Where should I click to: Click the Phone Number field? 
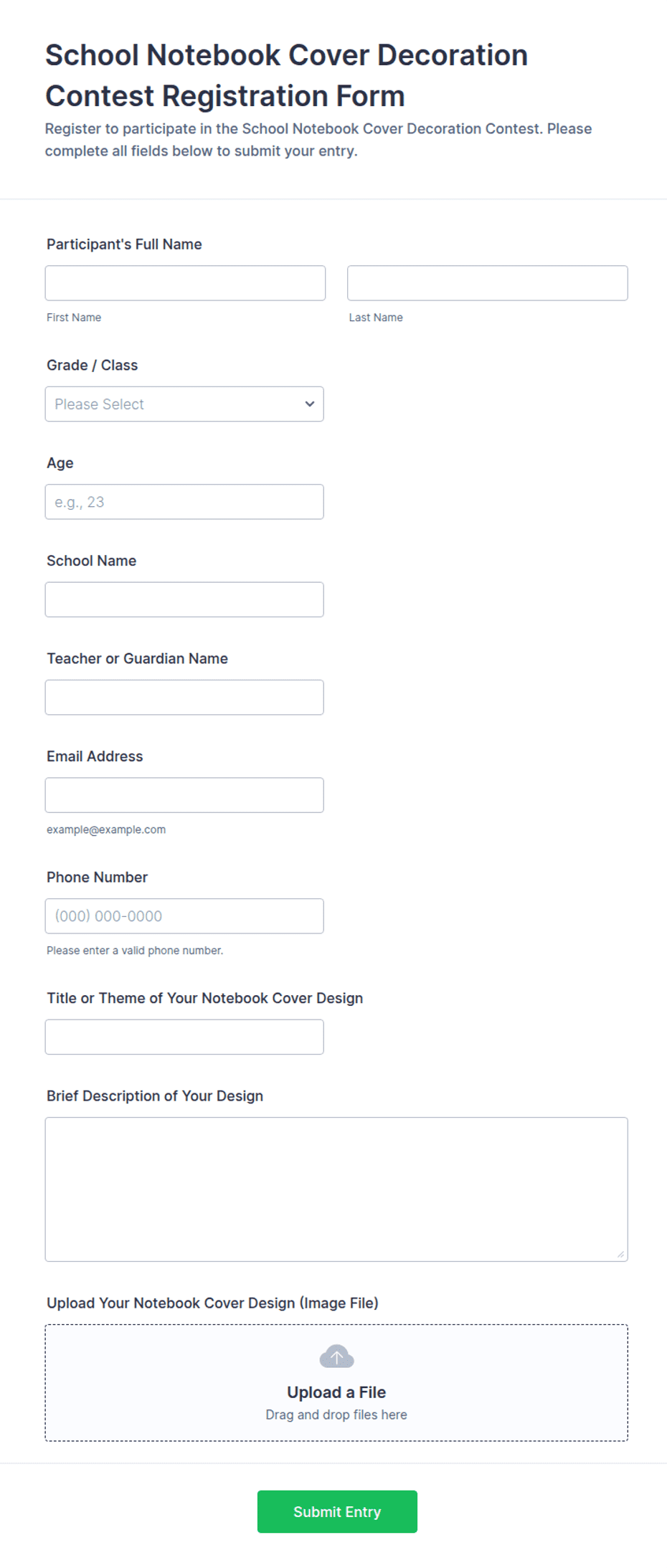click(184, 916)
